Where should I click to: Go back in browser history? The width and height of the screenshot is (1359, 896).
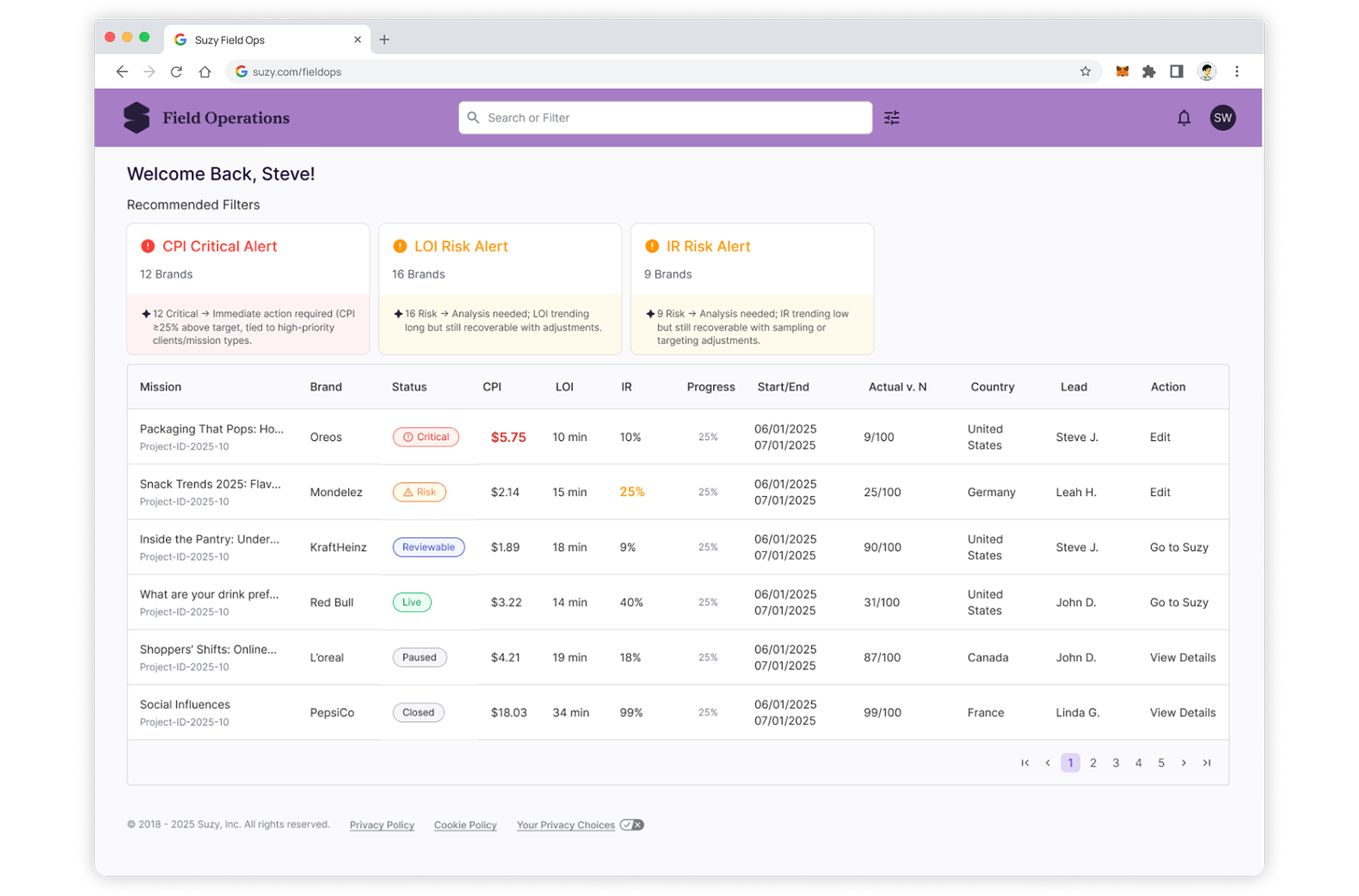coord(122,71)
